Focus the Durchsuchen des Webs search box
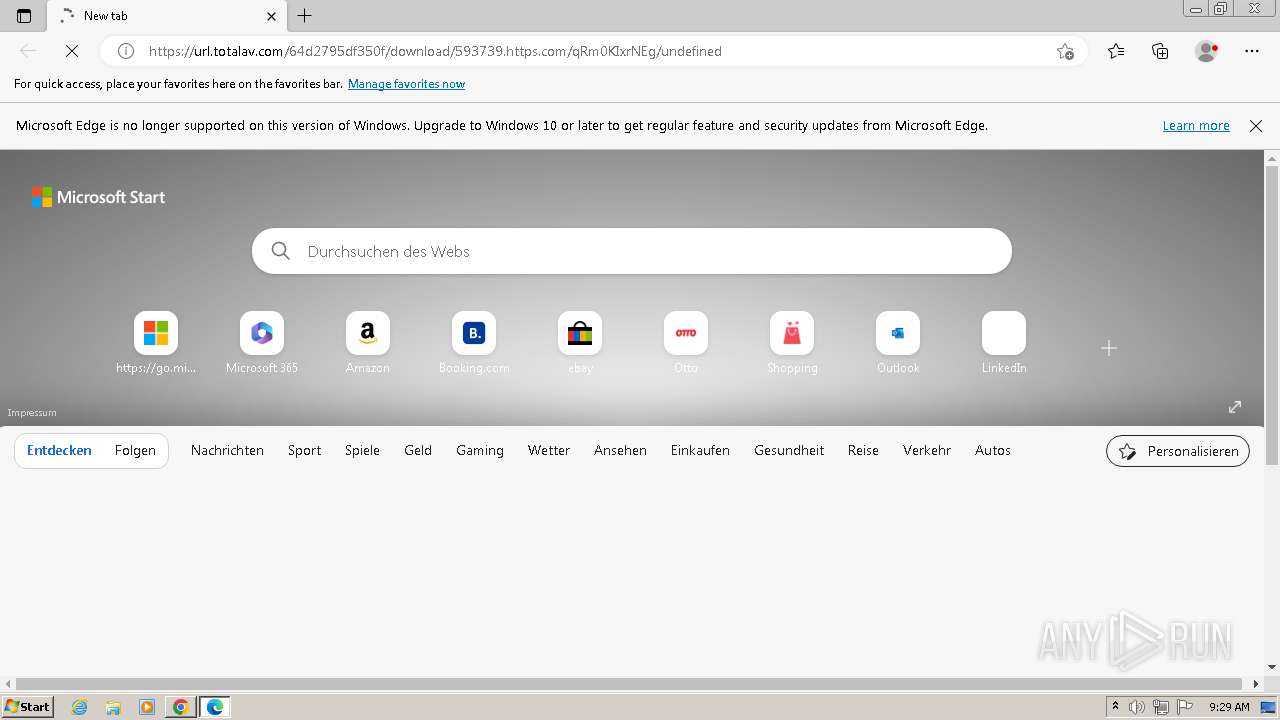 pos(632,251)
